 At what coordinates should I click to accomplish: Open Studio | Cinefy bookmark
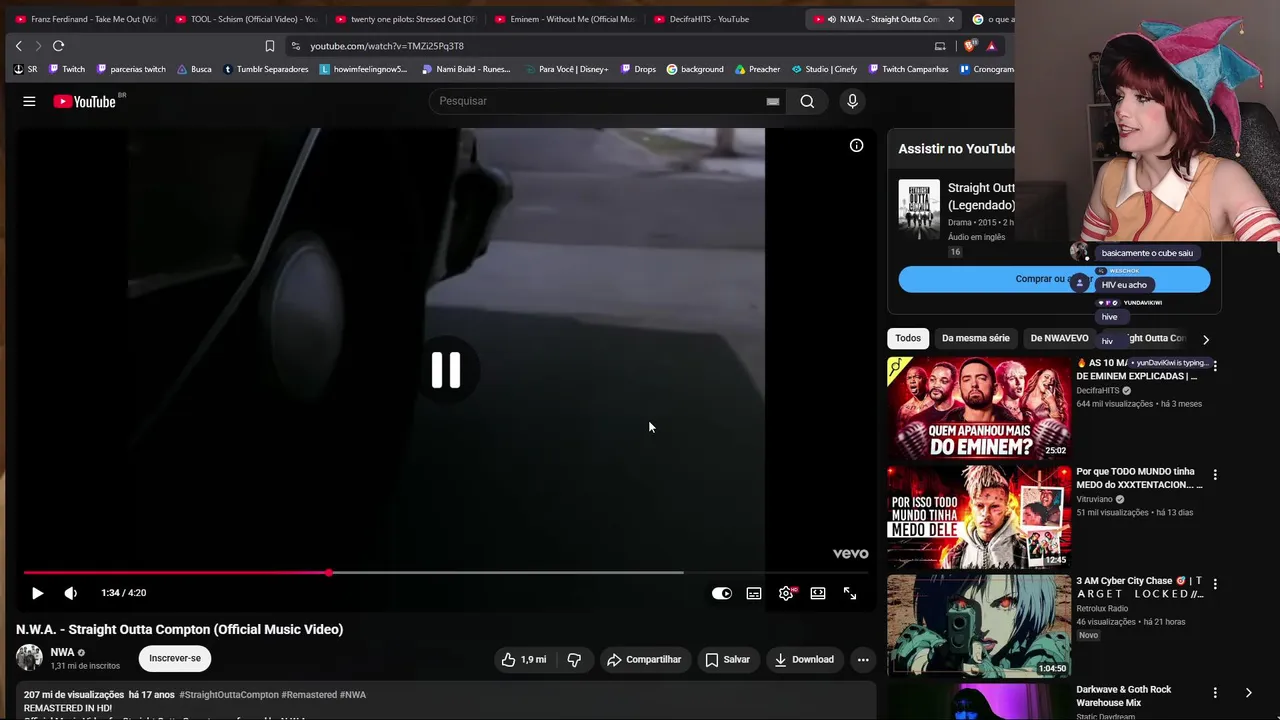(x=824, y=69)
